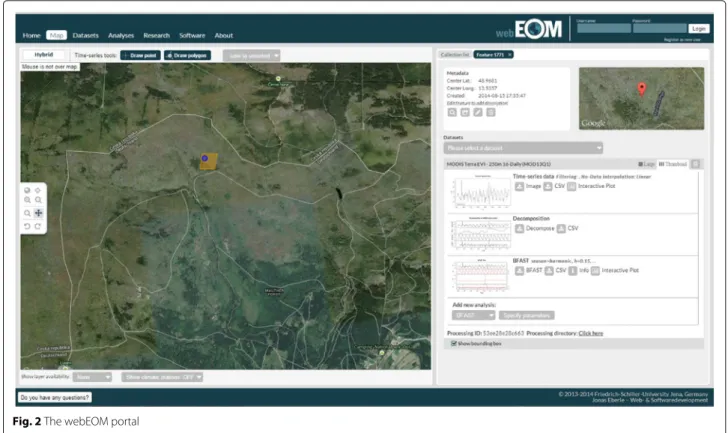Click the next view redo arrow
Screen dimensions: 728x433
(38, 226)
